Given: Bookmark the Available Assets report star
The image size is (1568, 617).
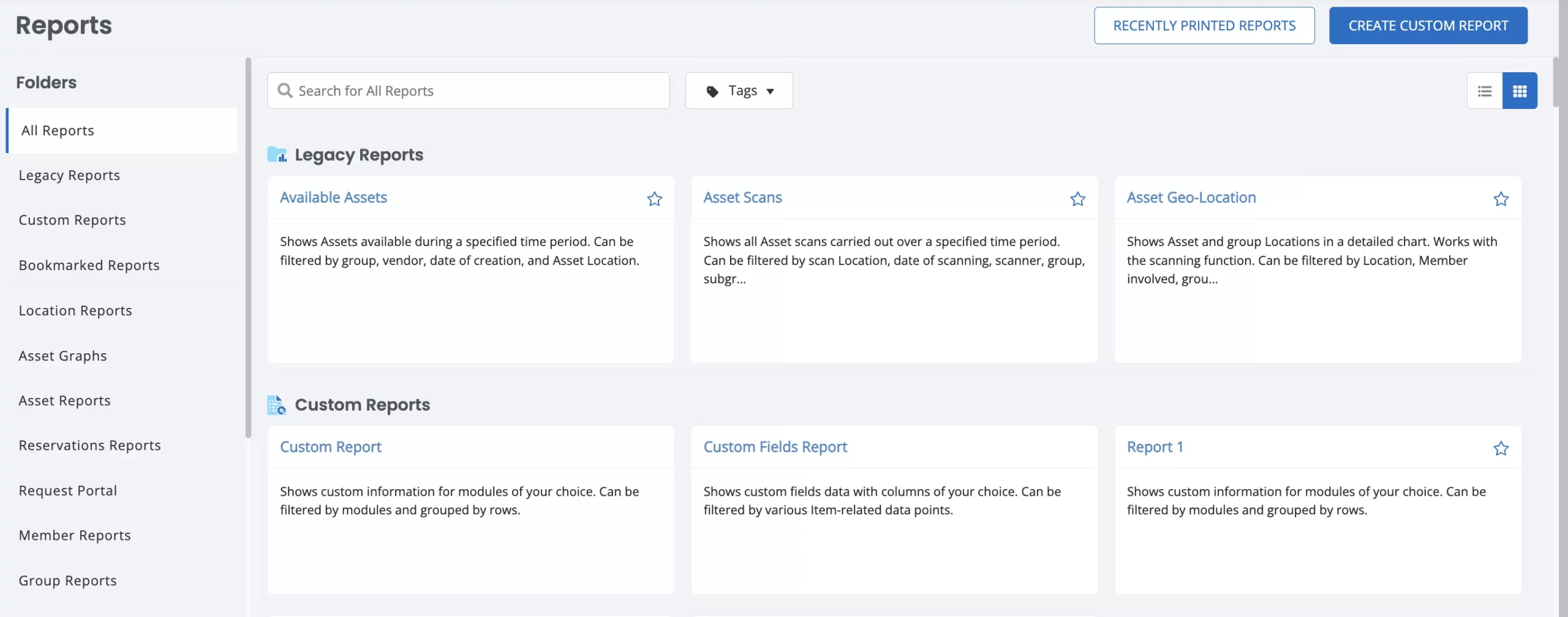Looking at the screenshot, I should pos(654,199).
